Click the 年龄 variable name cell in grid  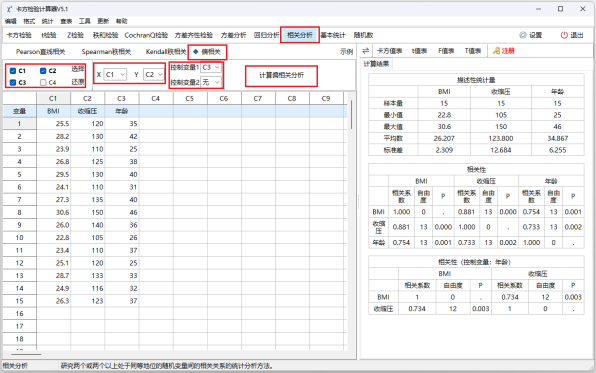pos(122,111)
